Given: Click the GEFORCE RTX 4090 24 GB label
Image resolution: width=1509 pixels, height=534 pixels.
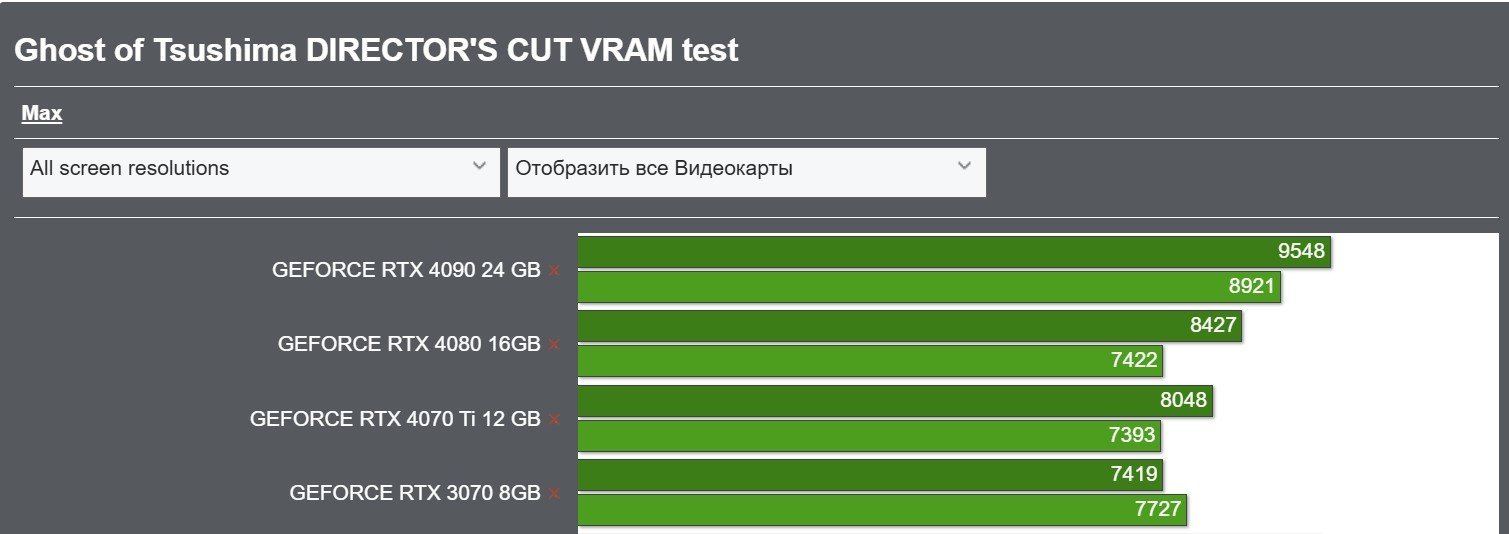Looking at the screenshot, I should pos(406,270).
